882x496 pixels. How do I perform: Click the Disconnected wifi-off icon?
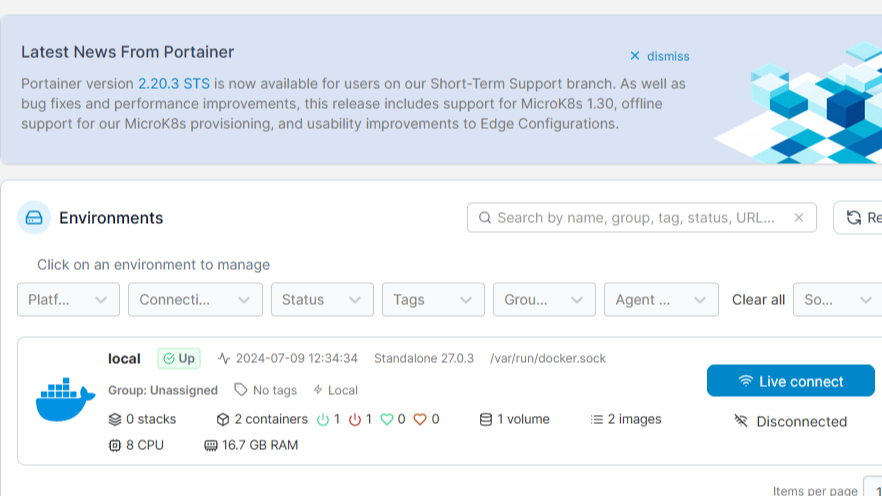click(741, 421)
